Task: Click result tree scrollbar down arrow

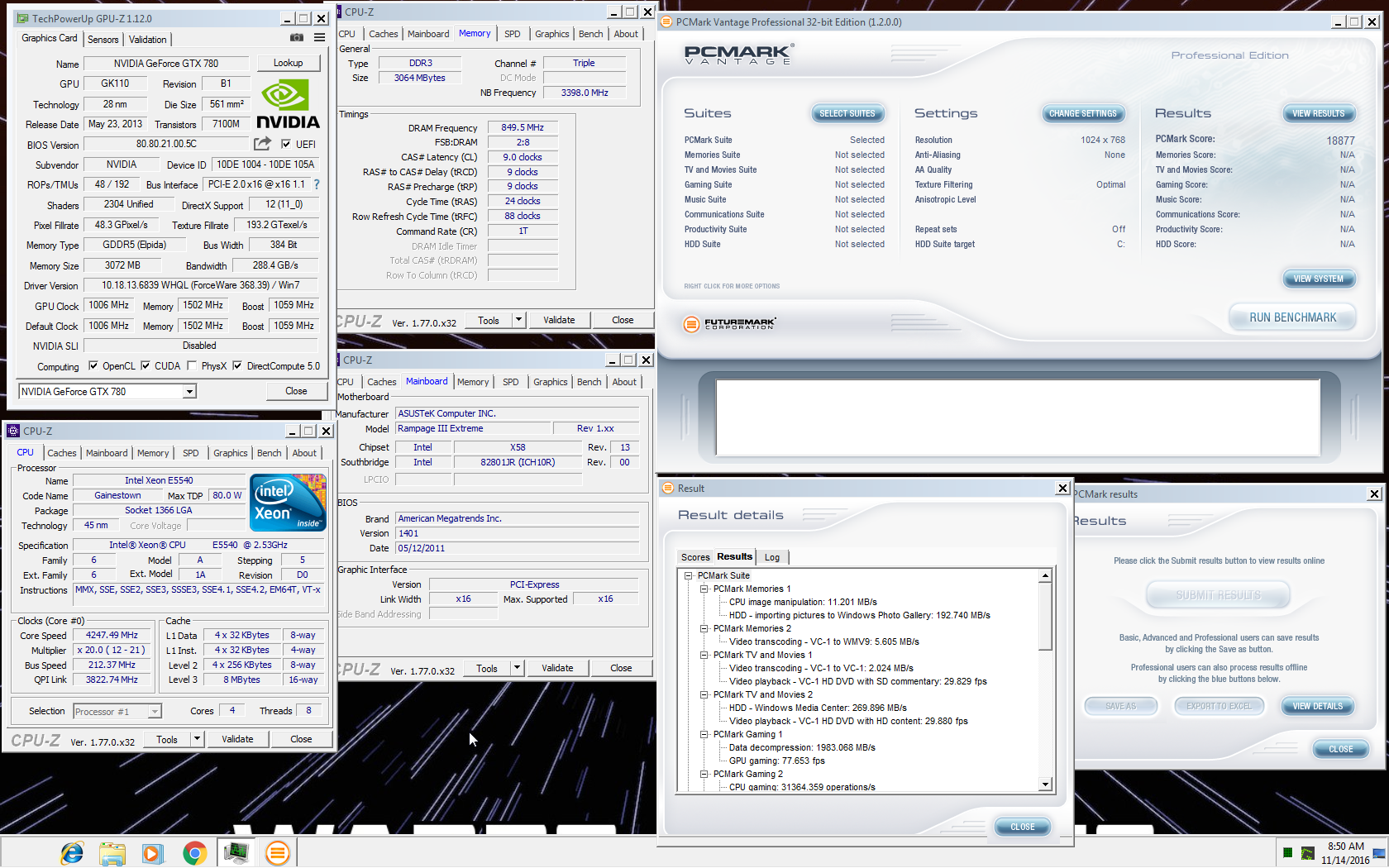Action: (1046, 785)
